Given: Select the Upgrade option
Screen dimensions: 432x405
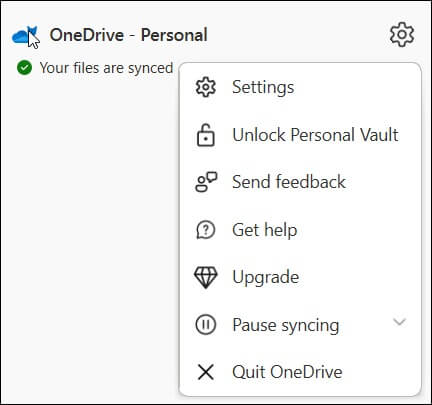Looking at the screenshot, I should point(300,277).
